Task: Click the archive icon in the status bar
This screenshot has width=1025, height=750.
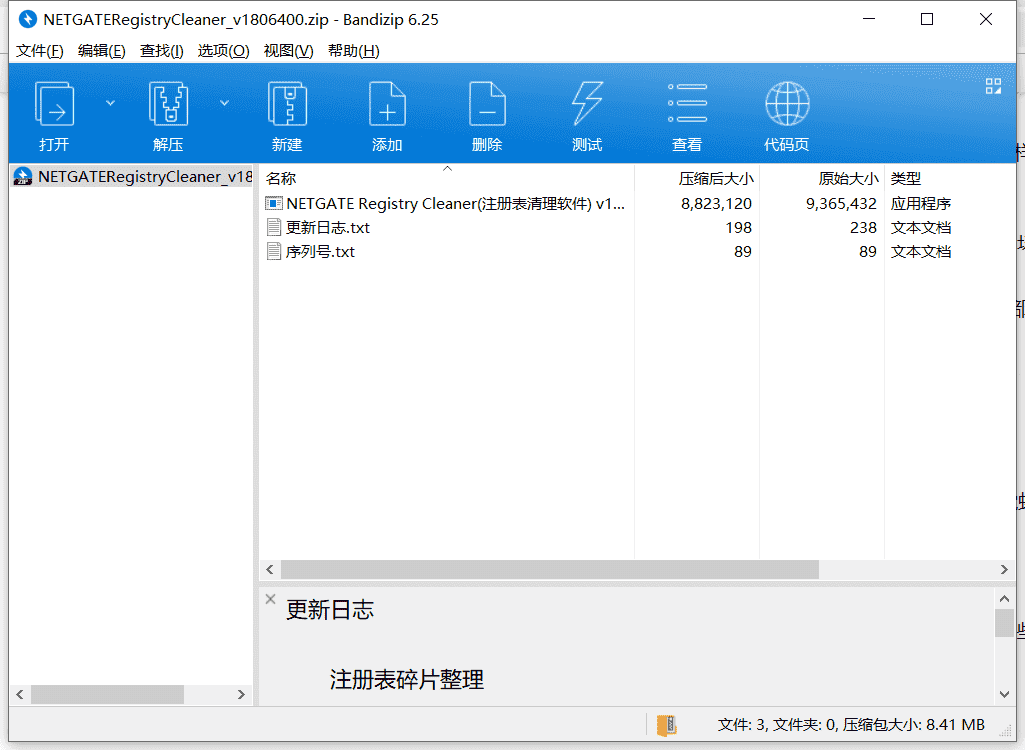Action: point(666,725)
